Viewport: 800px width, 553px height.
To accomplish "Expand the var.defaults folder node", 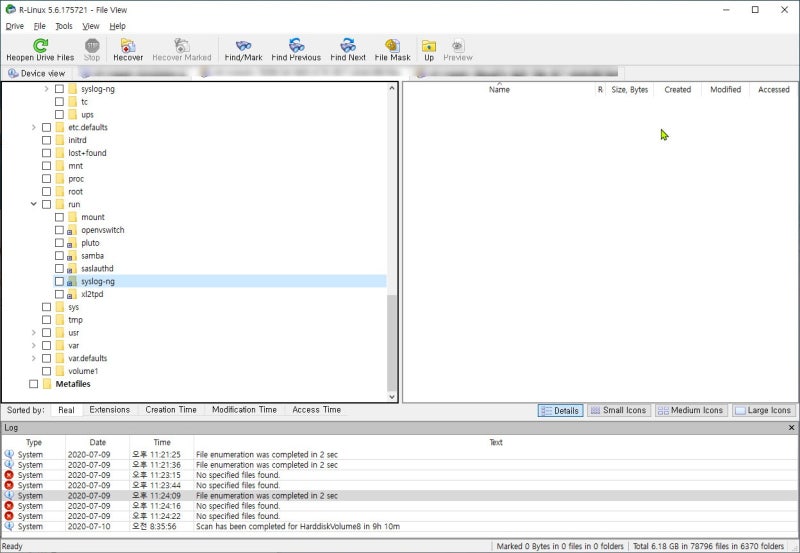I will click(x=34, y=358).
